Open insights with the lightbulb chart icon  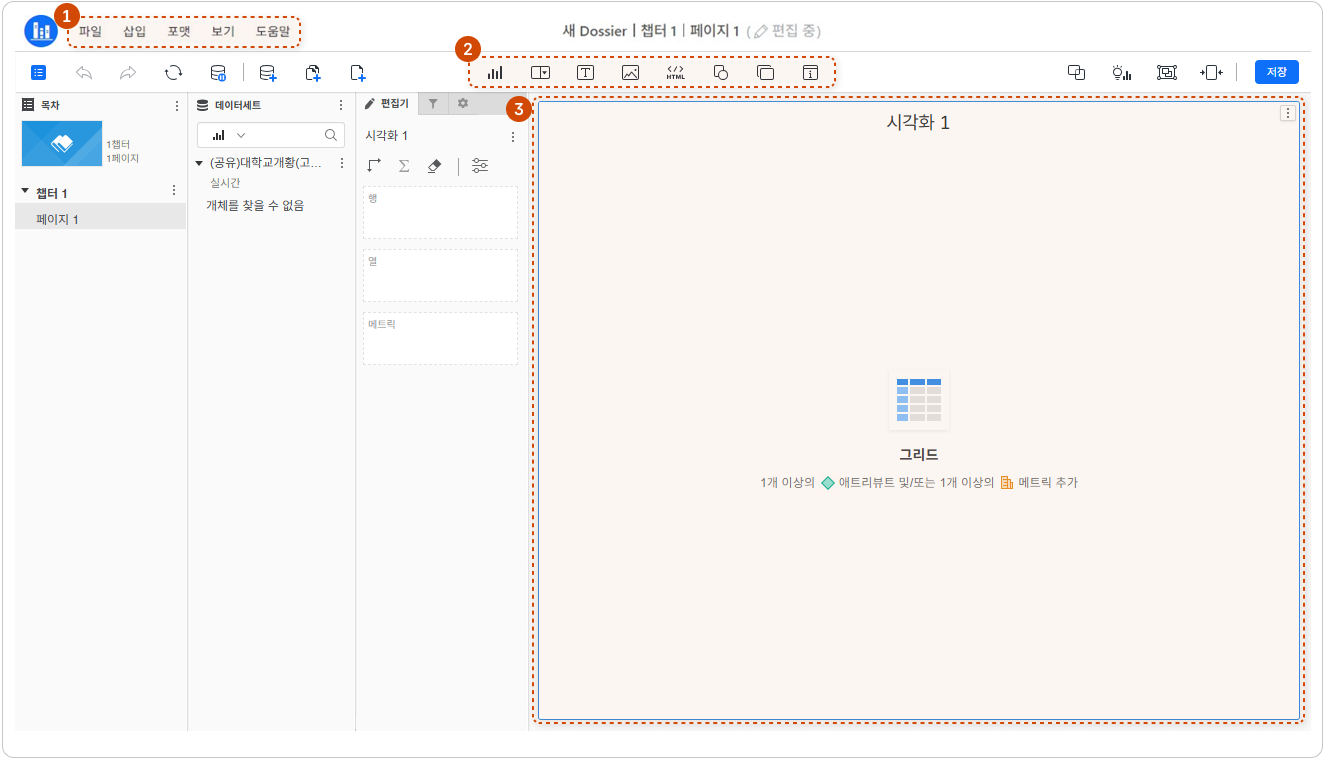pos(1122,72)
